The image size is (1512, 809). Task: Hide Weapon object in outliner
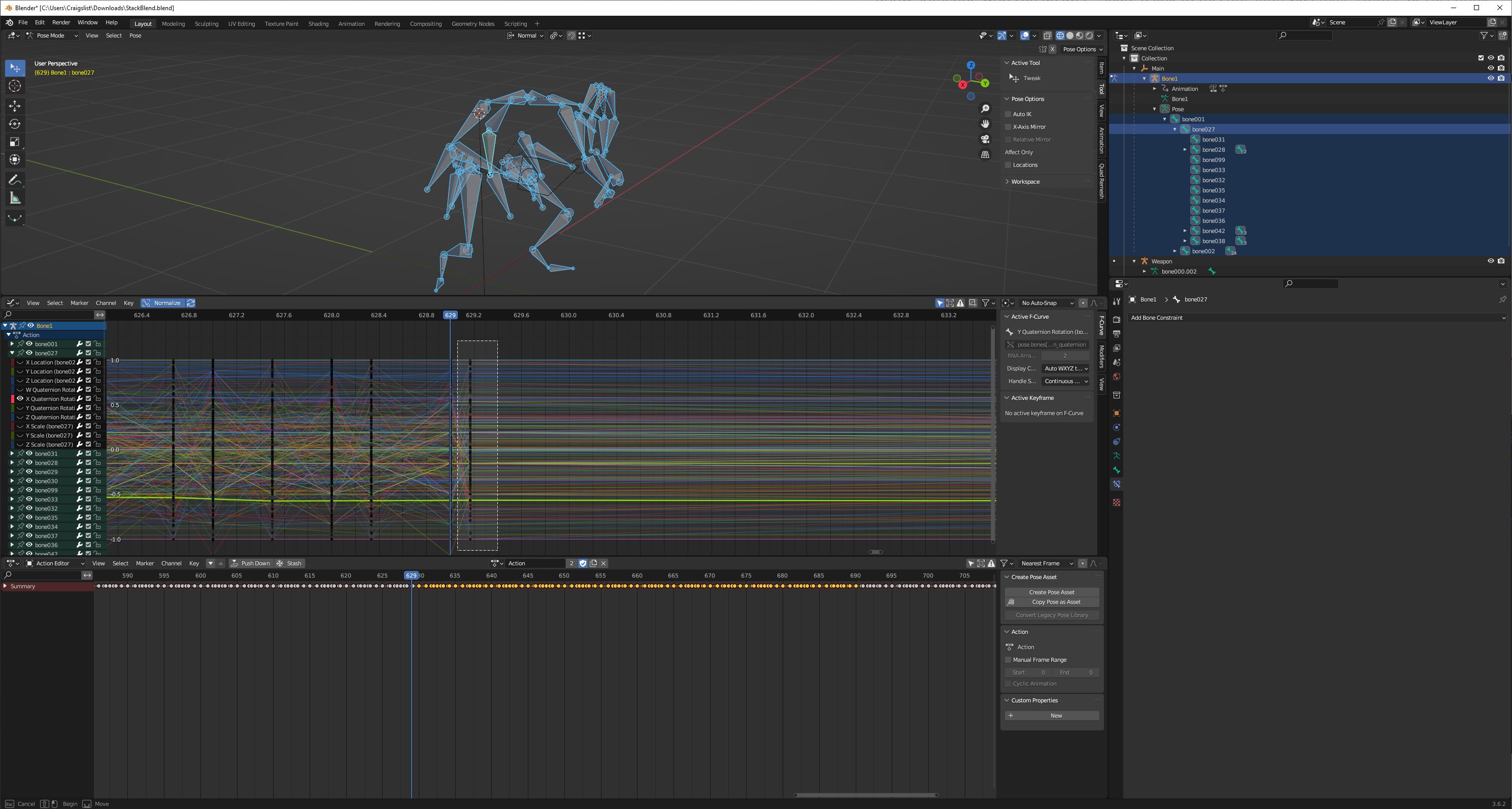point(1490,261)
